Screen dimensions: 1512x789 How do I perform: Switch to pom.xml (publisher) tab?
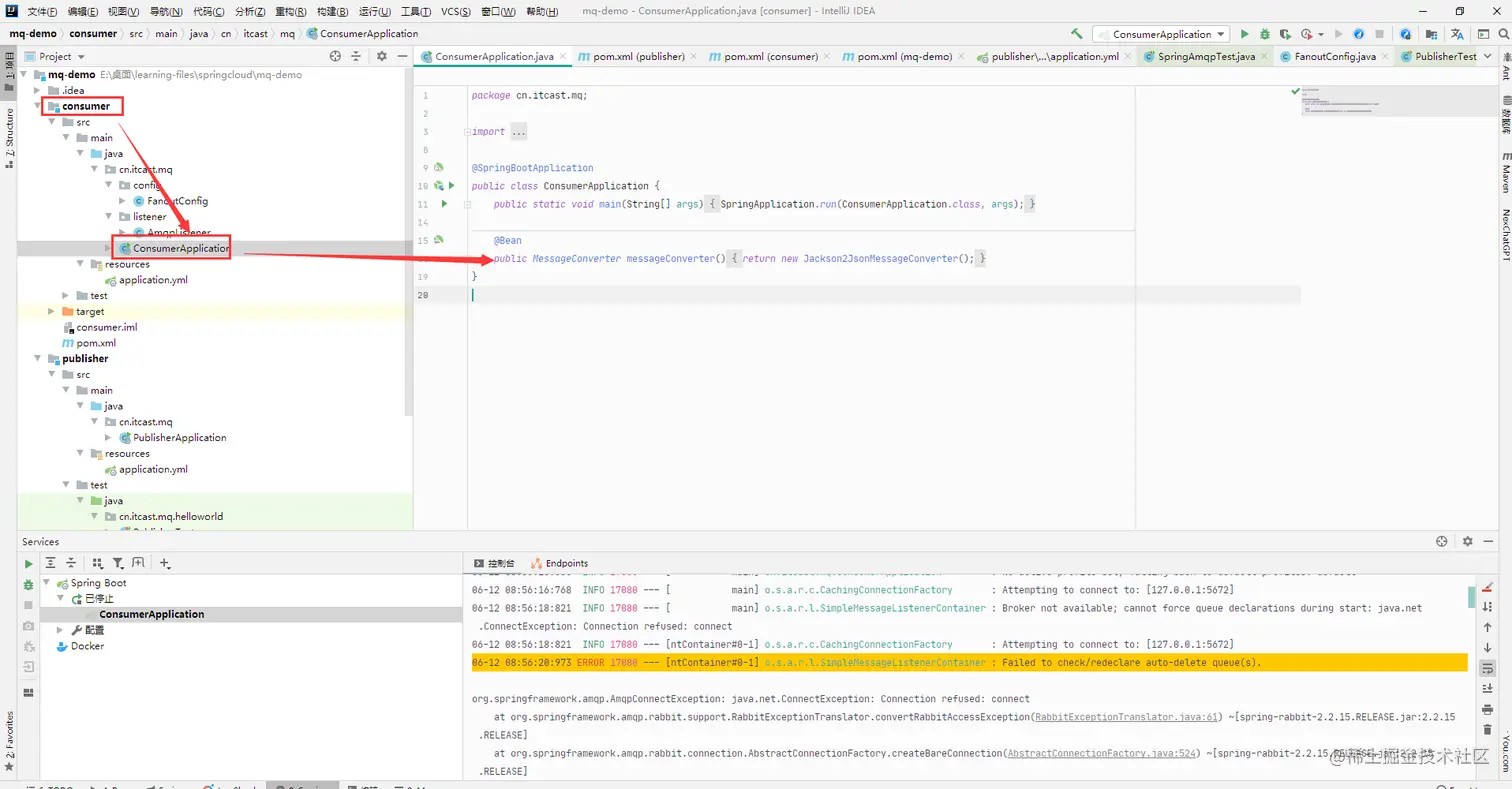[639, 57]
